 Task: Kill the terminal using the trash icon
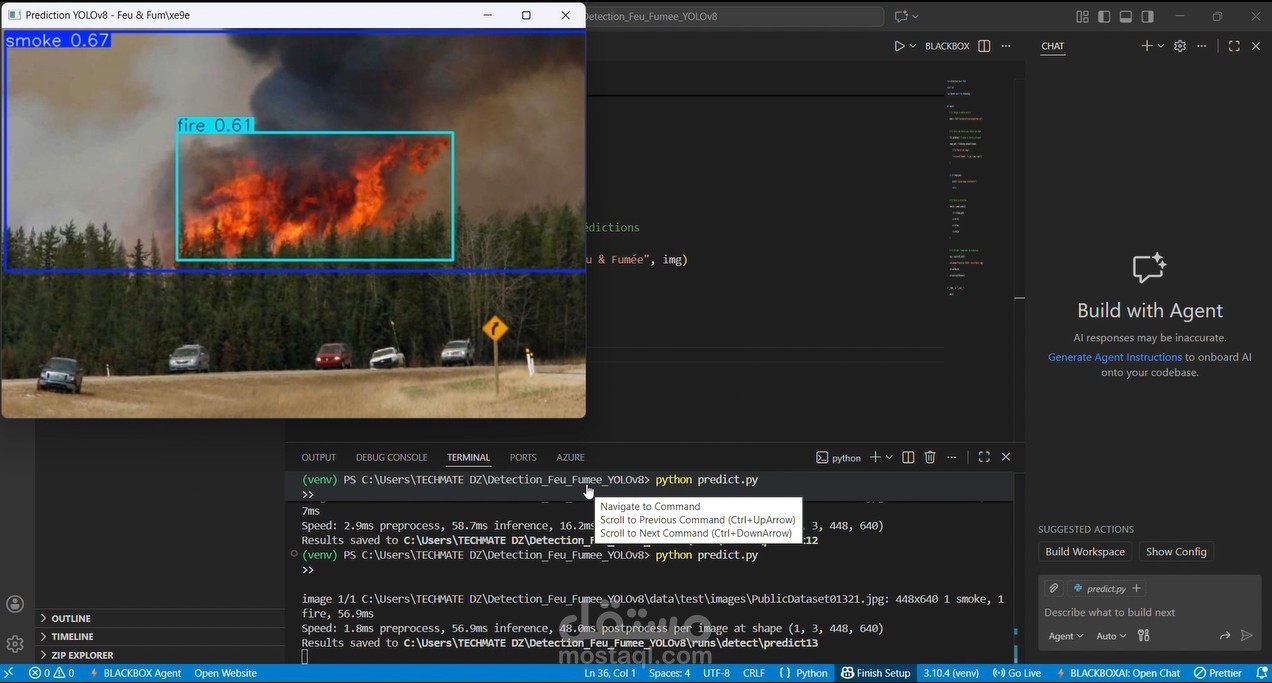(x=929, y=457)
